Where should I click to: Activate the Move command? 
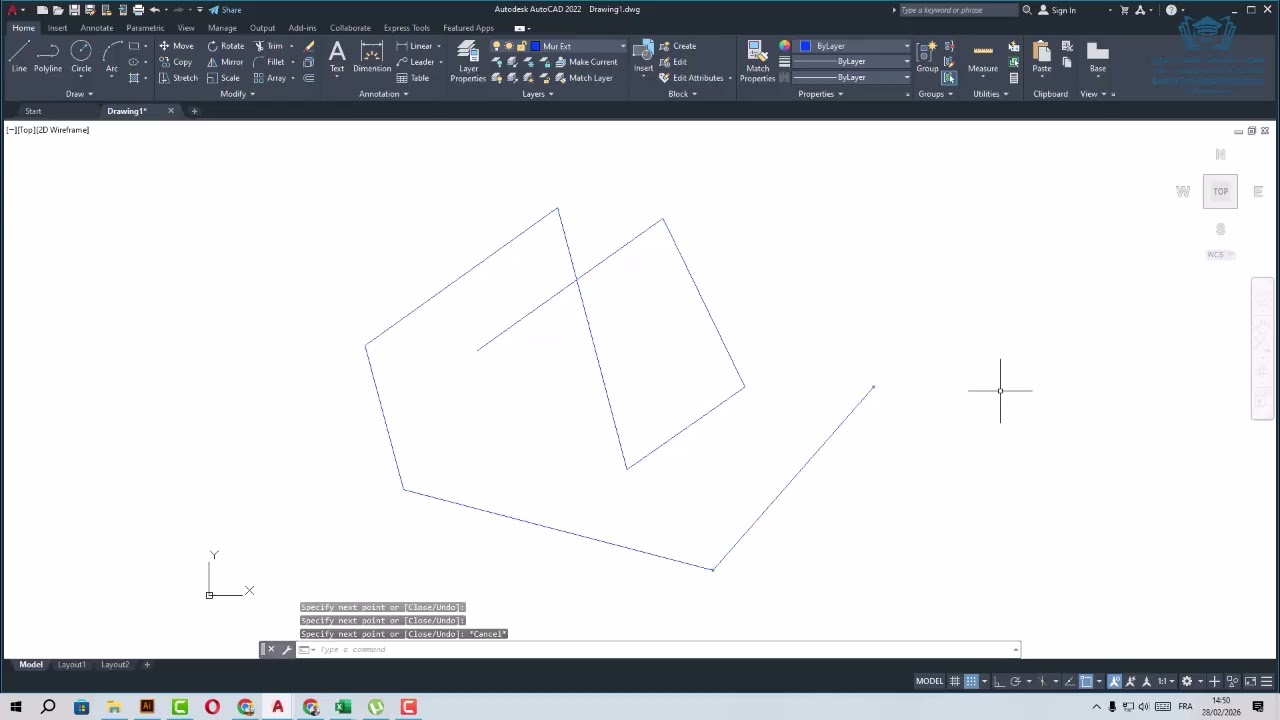tap(176, 46)
